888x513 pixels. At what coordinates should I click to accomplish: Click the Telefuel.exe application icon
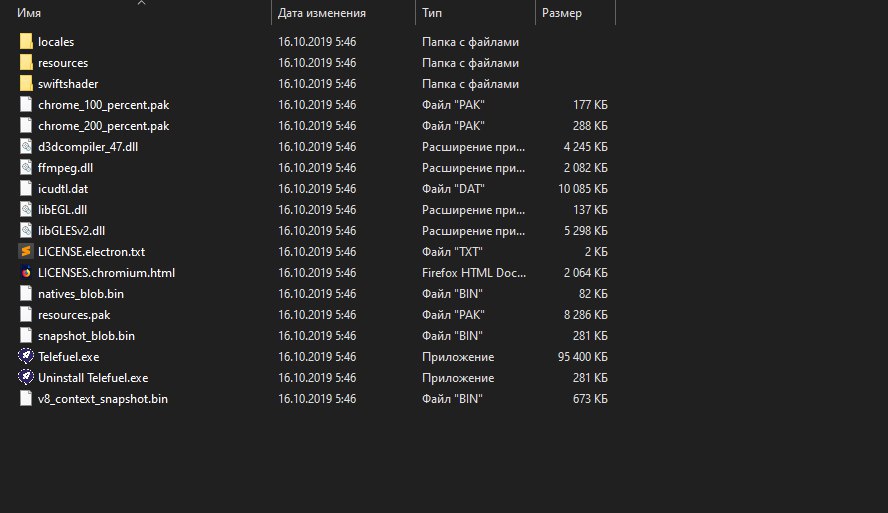[x=26, y=357]
